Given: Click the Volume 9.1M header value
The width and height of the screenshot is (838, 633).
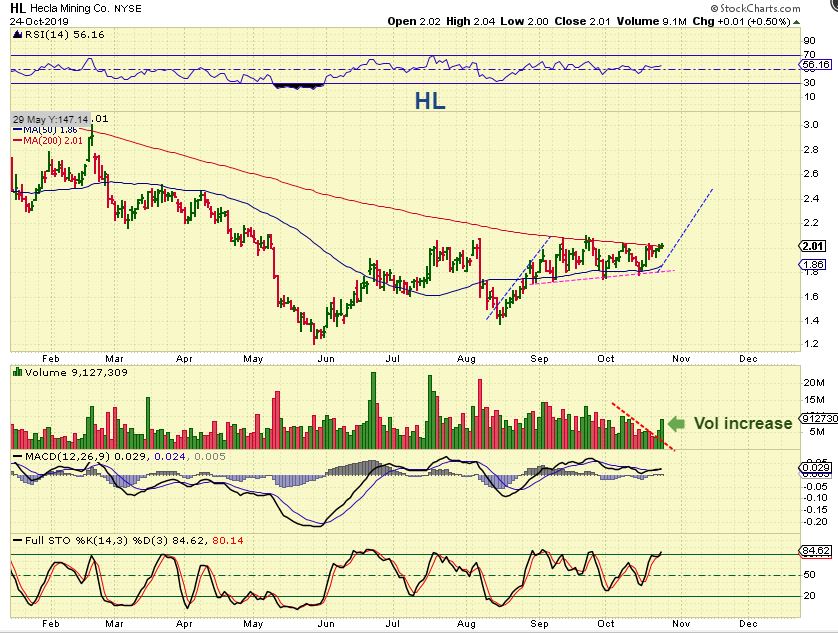Looking at the screenshot, I should click(x=651, y=21).
